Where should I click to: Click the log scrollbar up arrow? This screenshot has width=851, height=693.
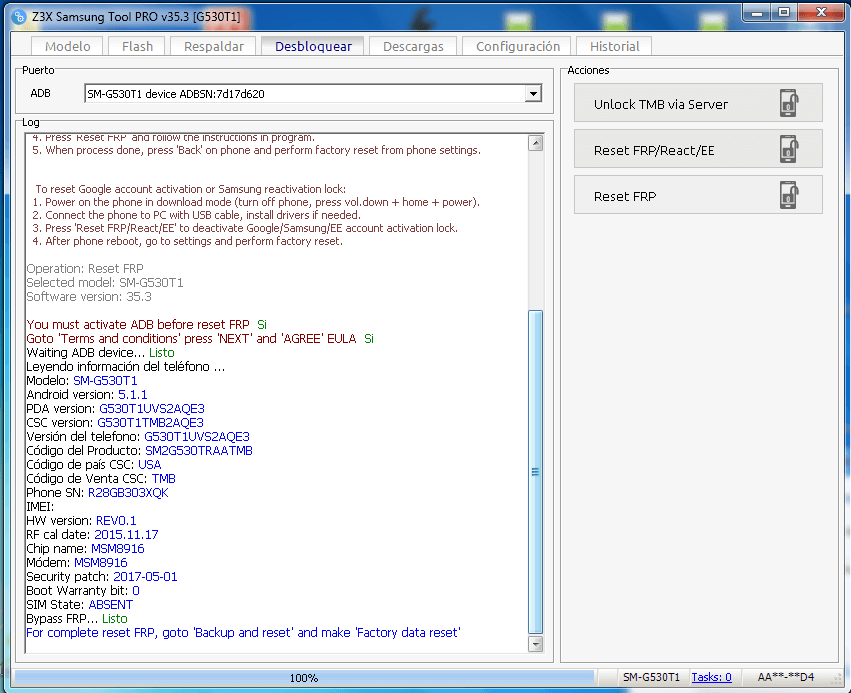point(536,143)
